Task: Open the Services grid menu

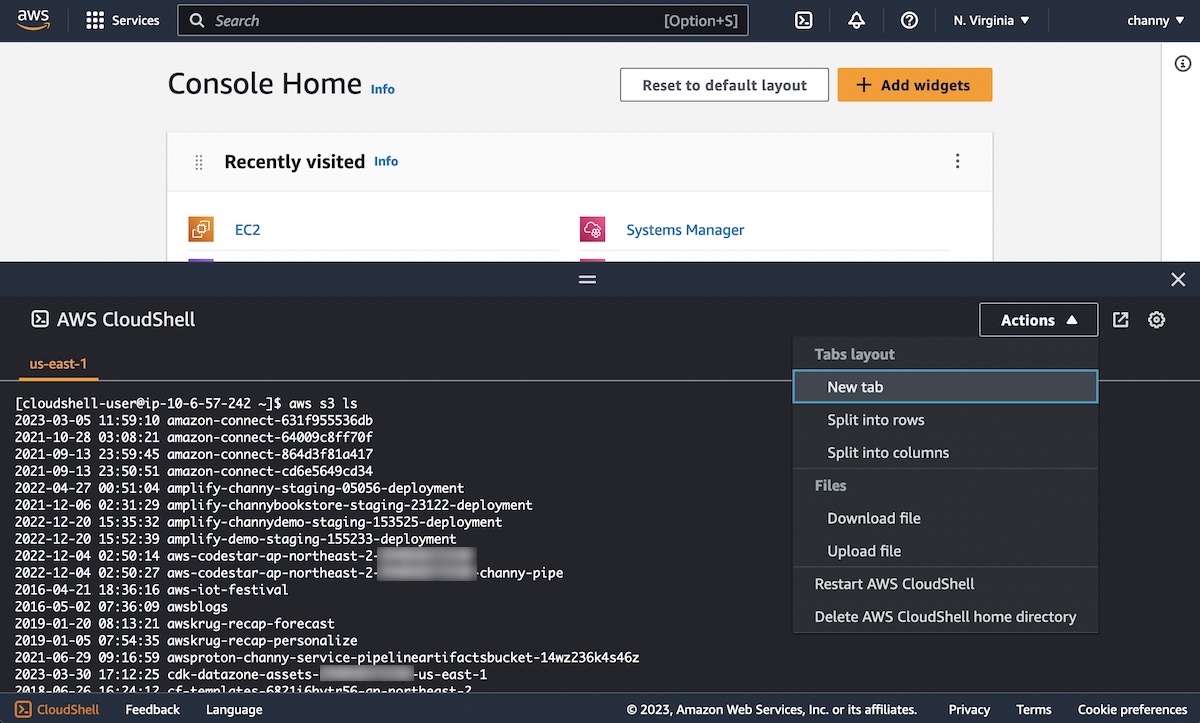Action: tap(123, 20)
